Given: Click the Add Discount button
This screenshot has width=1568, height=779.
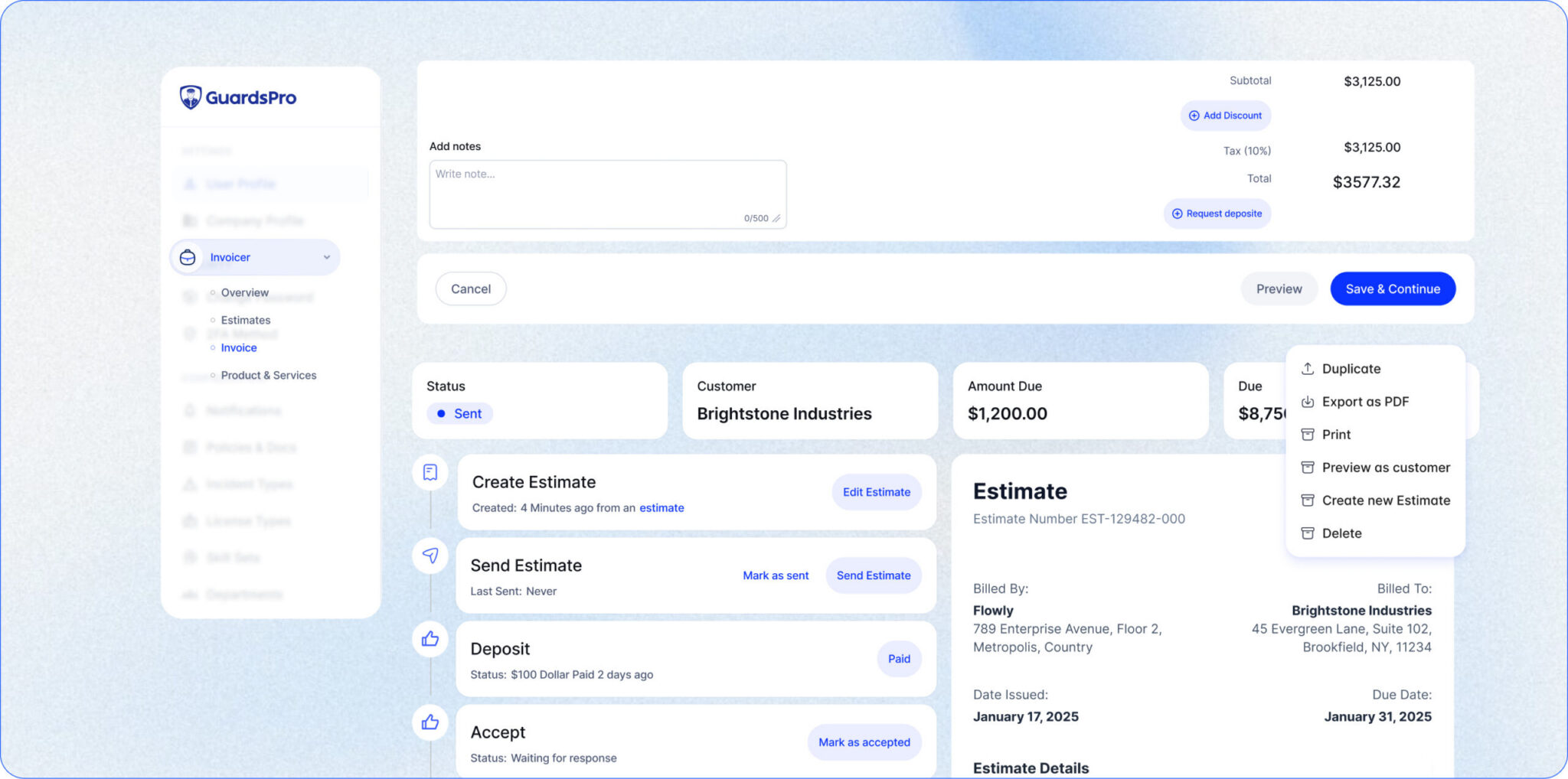Looking at the screenshot, I should (1225, 116).
